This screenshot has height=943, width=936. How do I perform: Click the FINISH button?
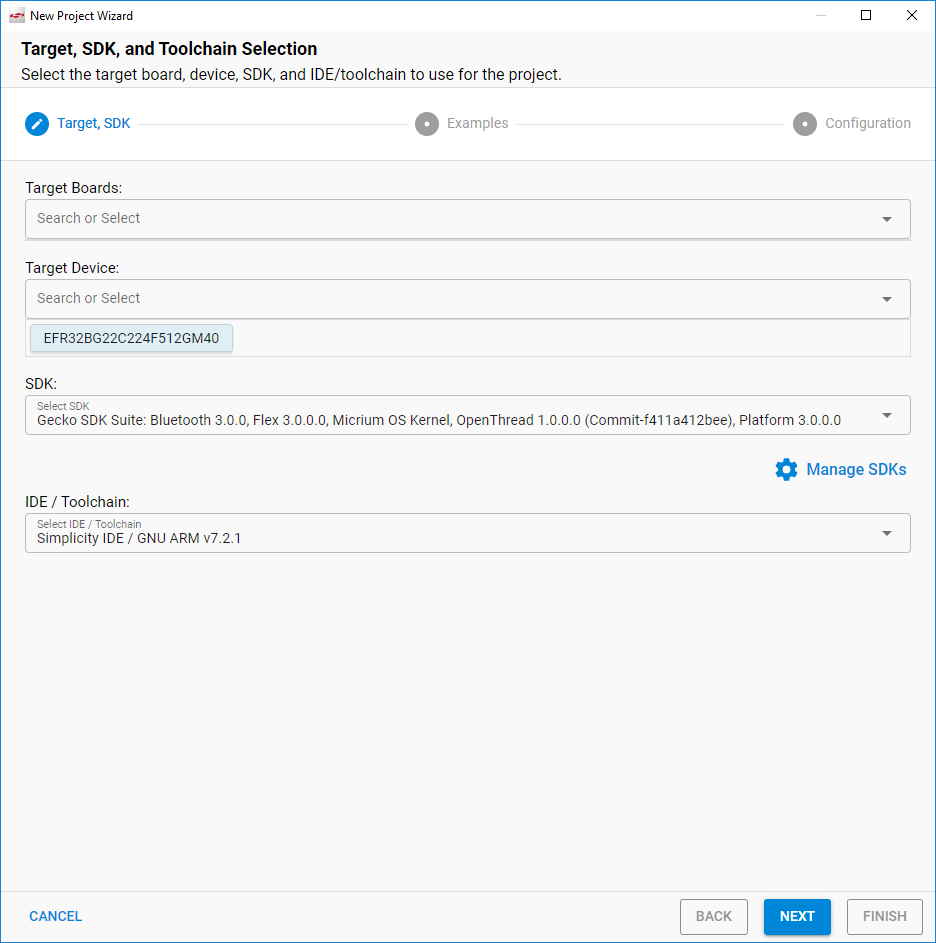tap(884, 916)
